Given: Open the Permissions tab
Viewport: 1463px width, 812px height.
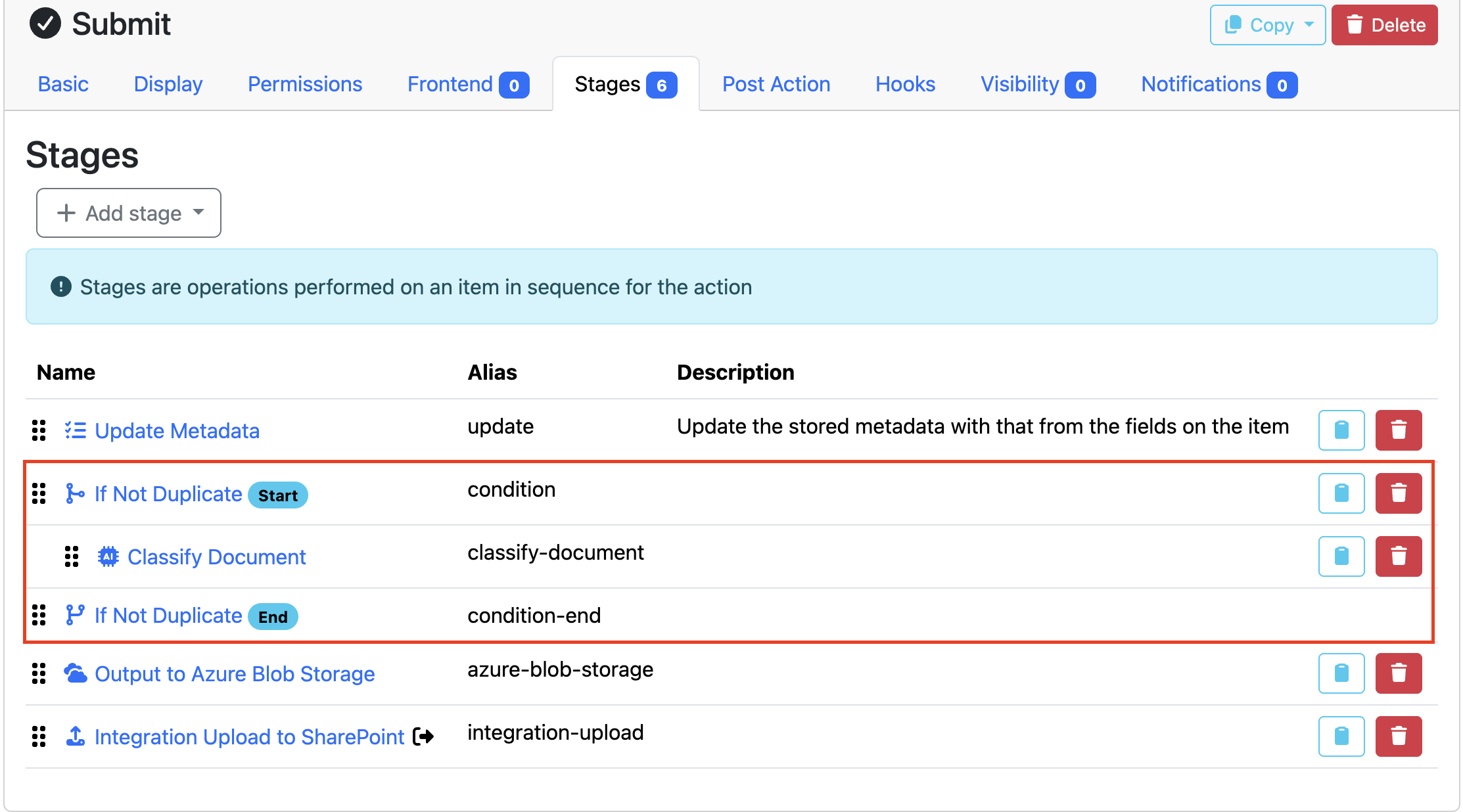Looking at the screenshot, I should click(x=305, y=84).
